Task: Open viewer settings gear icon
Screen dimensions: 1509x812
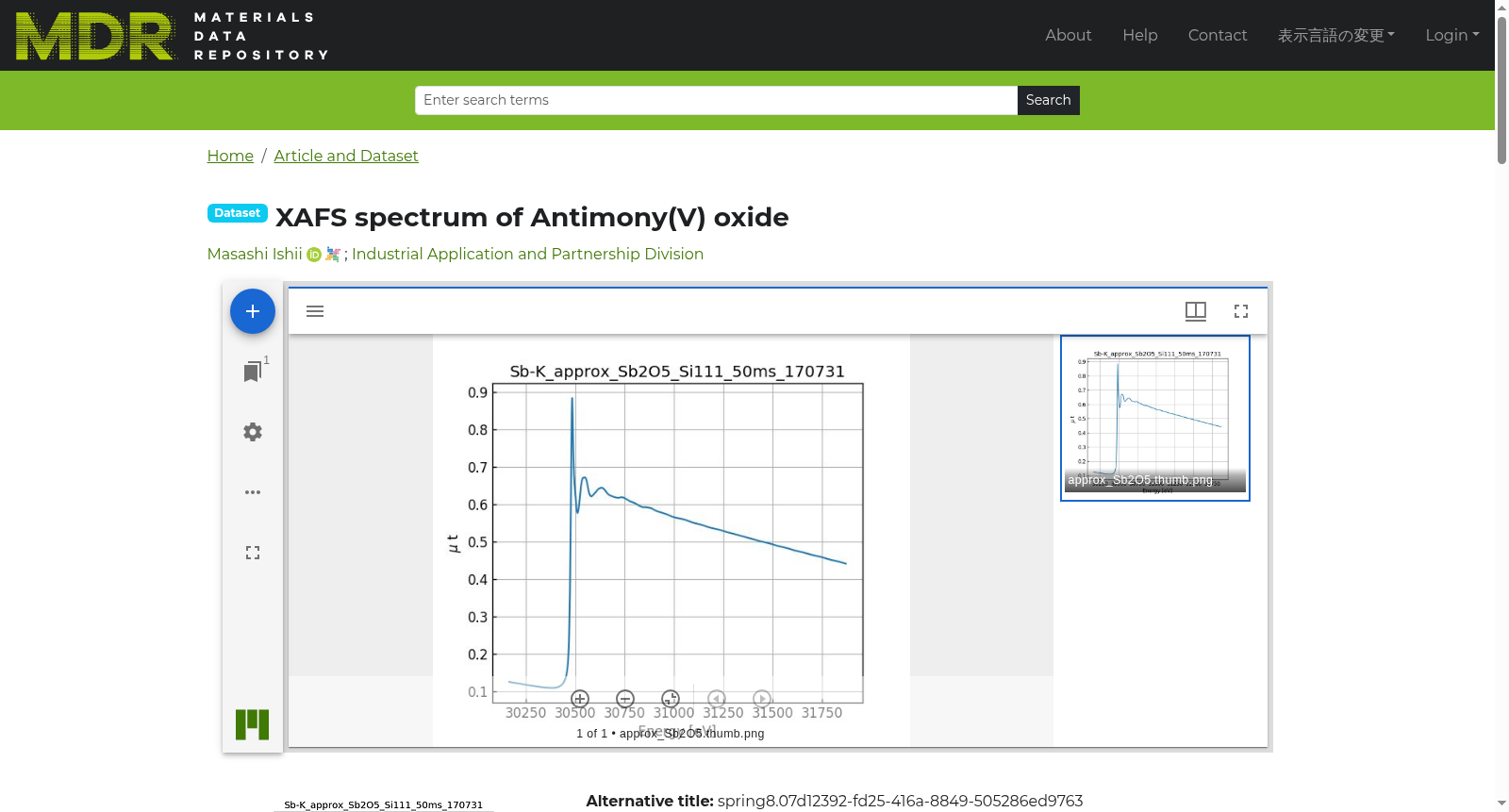Action: (x=253, y=432)
